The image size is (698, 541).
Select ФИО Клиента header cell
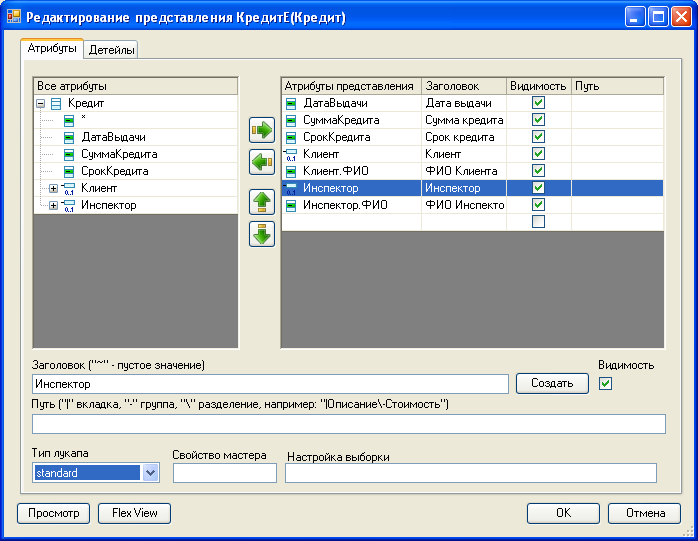click(x=464, y=171)
